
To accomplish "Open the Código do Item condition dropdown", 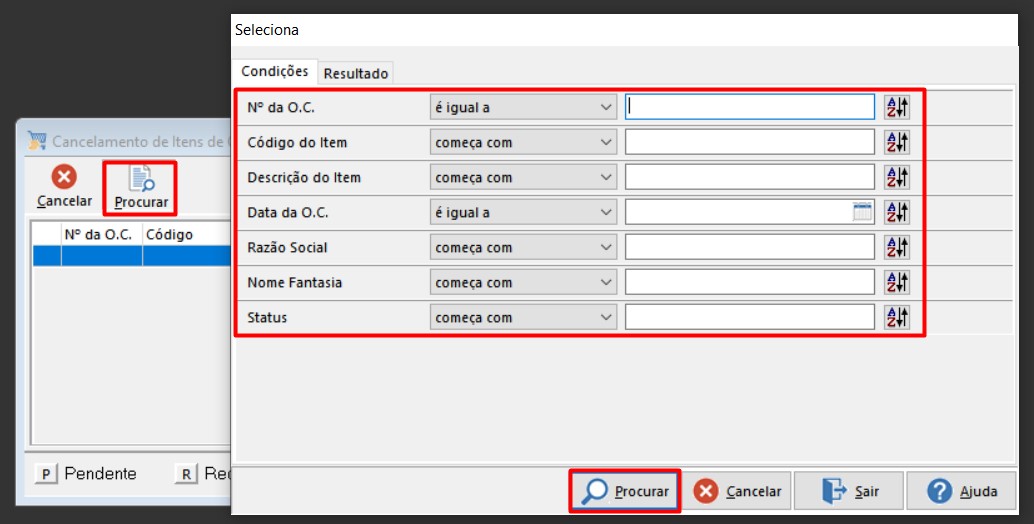I will coord(524,142).
